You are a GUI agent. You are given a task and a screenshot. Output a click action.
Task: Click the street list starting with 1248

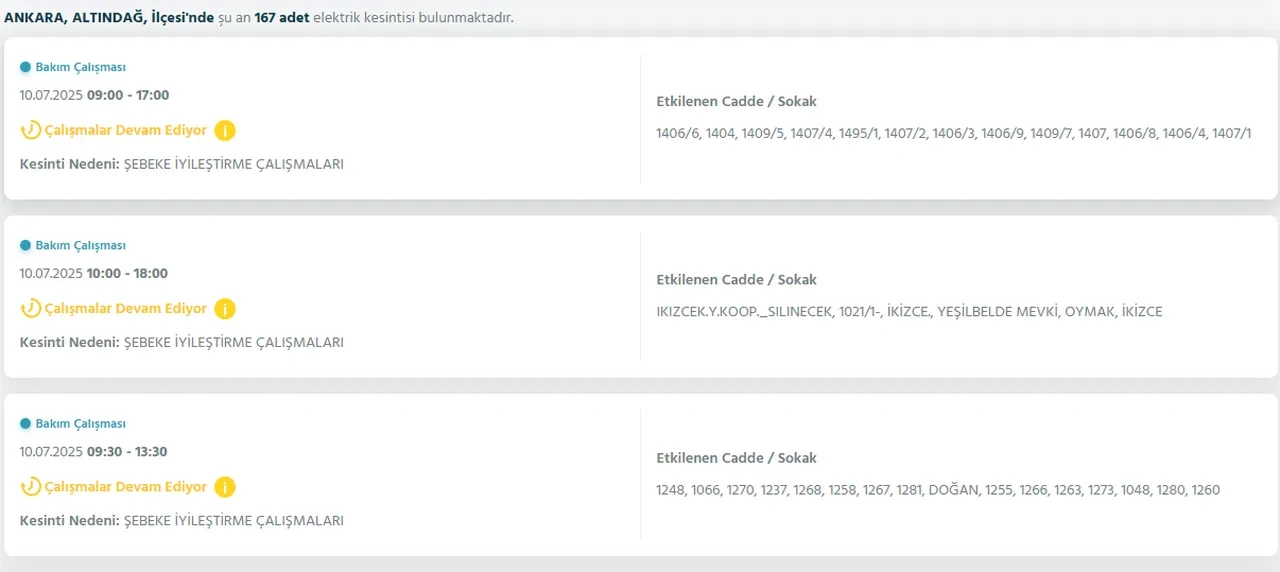[938, 490]
